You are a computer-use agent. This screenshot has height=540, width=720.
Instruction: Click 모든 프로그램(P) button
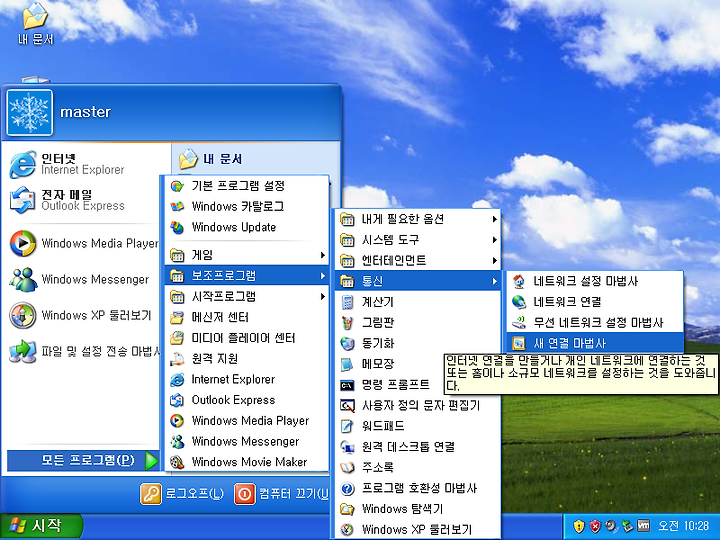click(83, 460)
